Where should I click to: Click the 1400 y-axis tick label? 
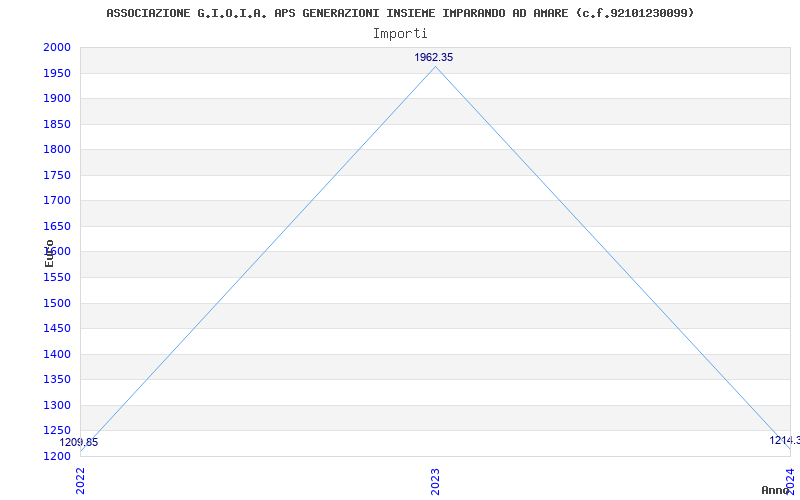[x=57, y=355]
